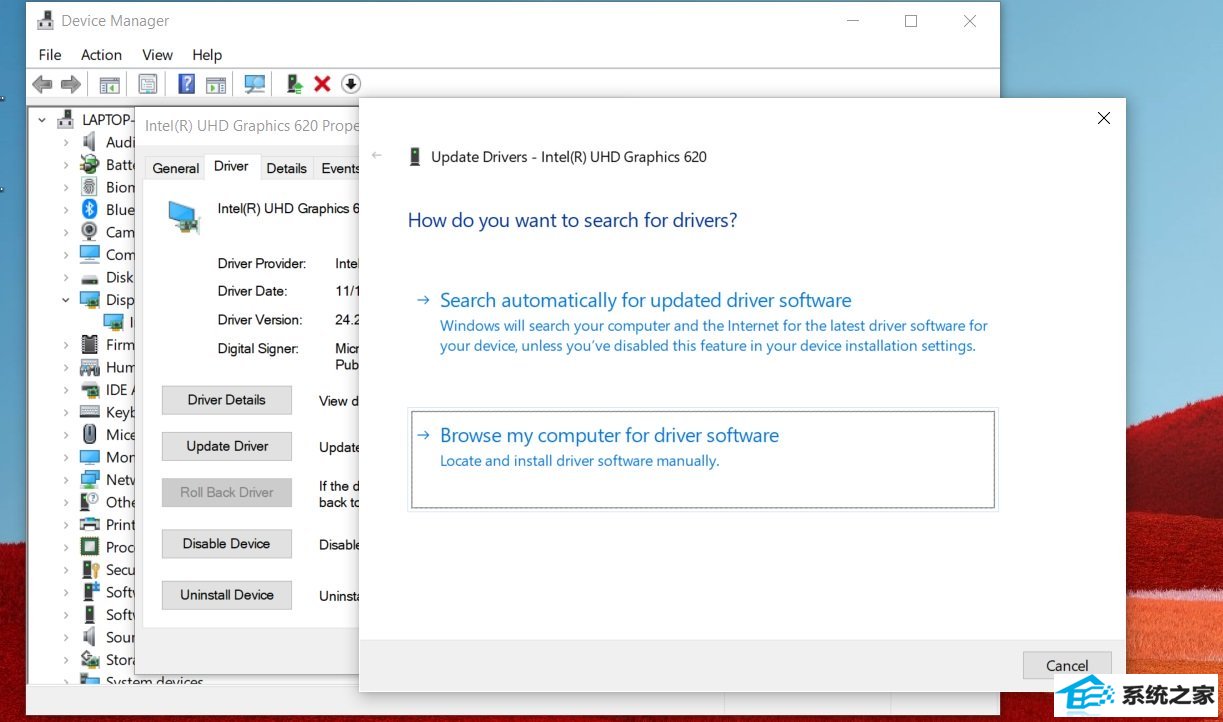Open the File menu in Device Manager
The image size is (1223, 722).
(x=50, y=55)
